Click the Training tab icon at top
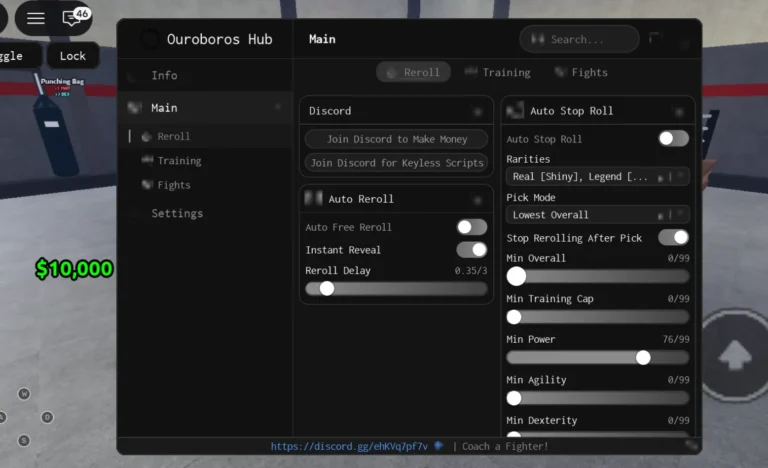 [471, 72]
